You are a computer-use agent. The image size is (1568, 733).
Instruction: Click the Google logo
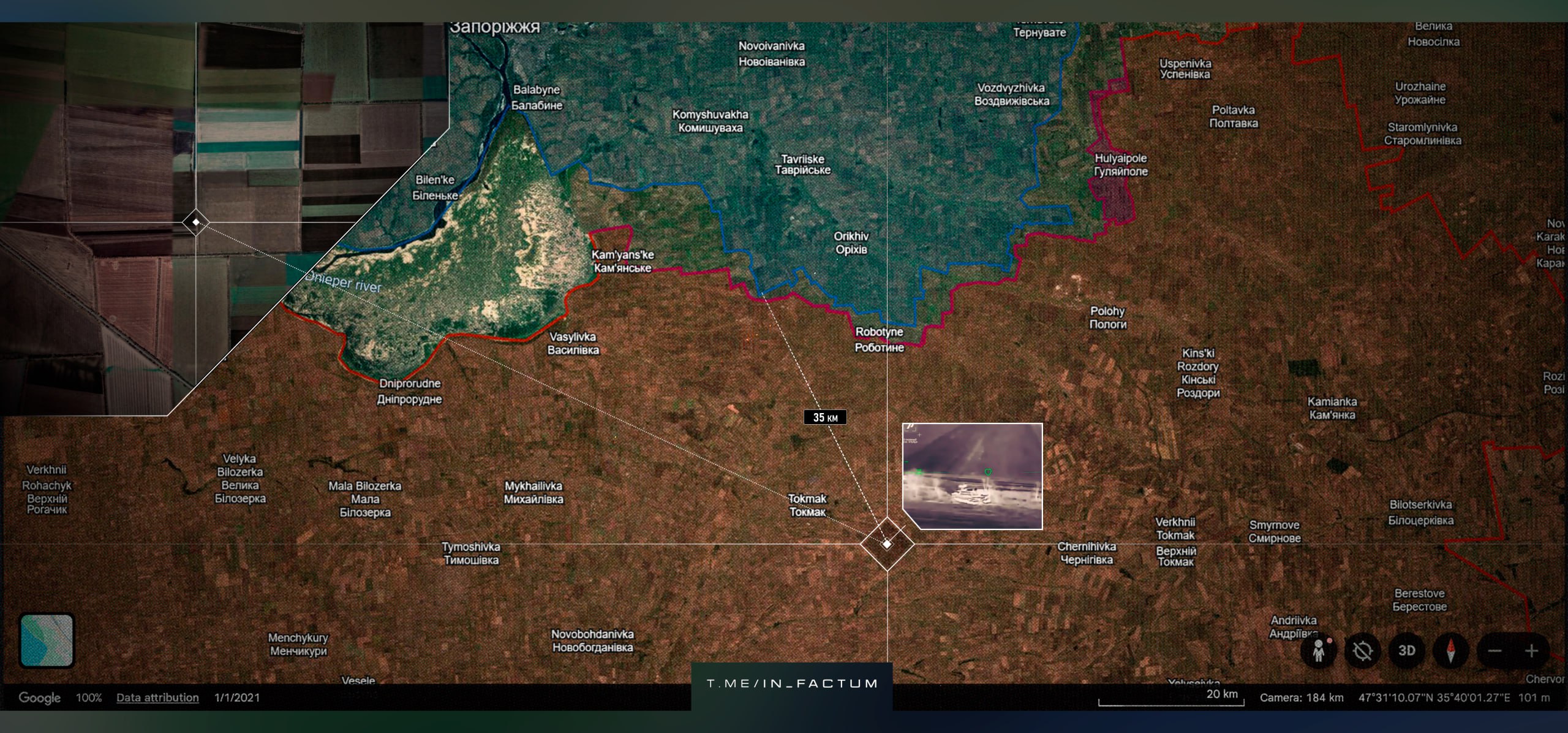[x=39, y=697]
